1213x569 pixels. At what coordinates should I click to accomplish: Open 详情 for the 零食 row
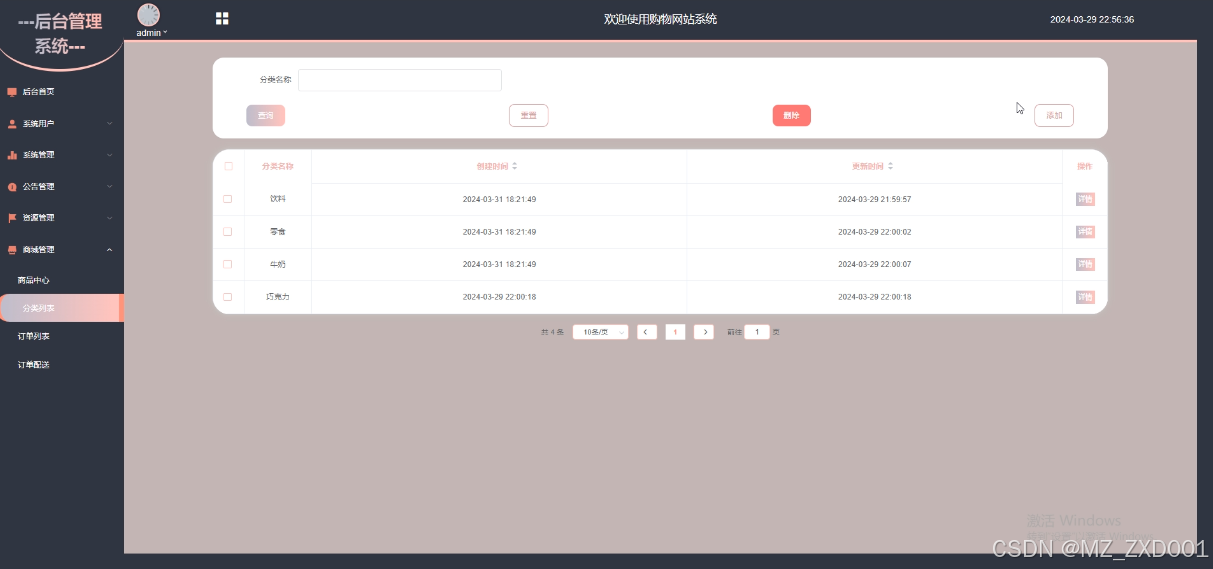(1085, 232)
